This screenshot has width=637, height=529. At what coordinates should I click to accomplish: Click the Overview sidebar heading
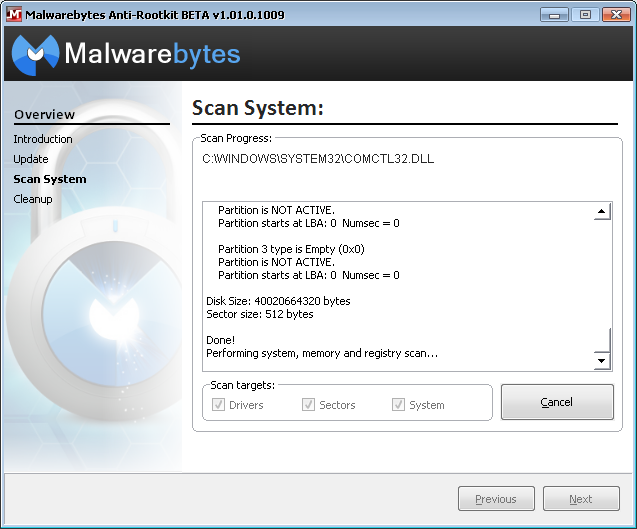click(x=45, y=115)
